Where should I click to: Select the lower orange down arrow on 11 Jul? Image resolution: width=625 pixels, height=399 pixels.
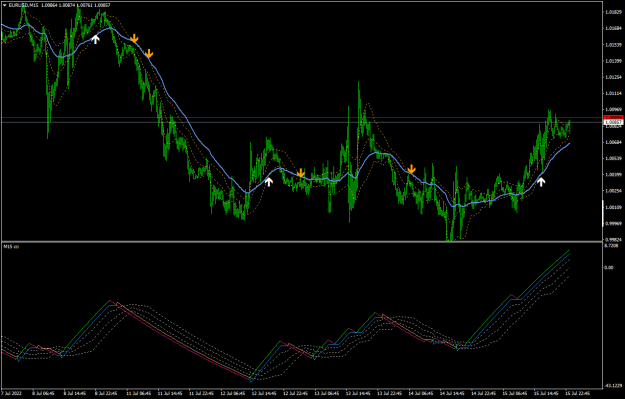(149, 53)
